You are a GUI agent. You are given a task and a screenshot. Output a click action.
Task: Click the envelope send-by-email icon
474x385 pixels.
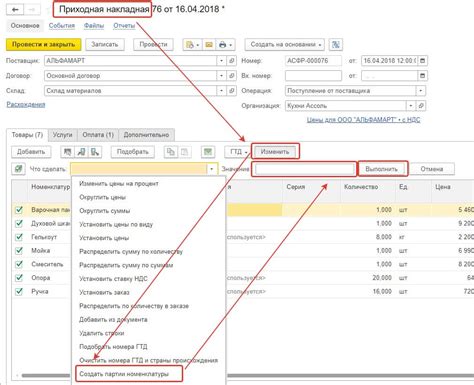coord(209,44)
